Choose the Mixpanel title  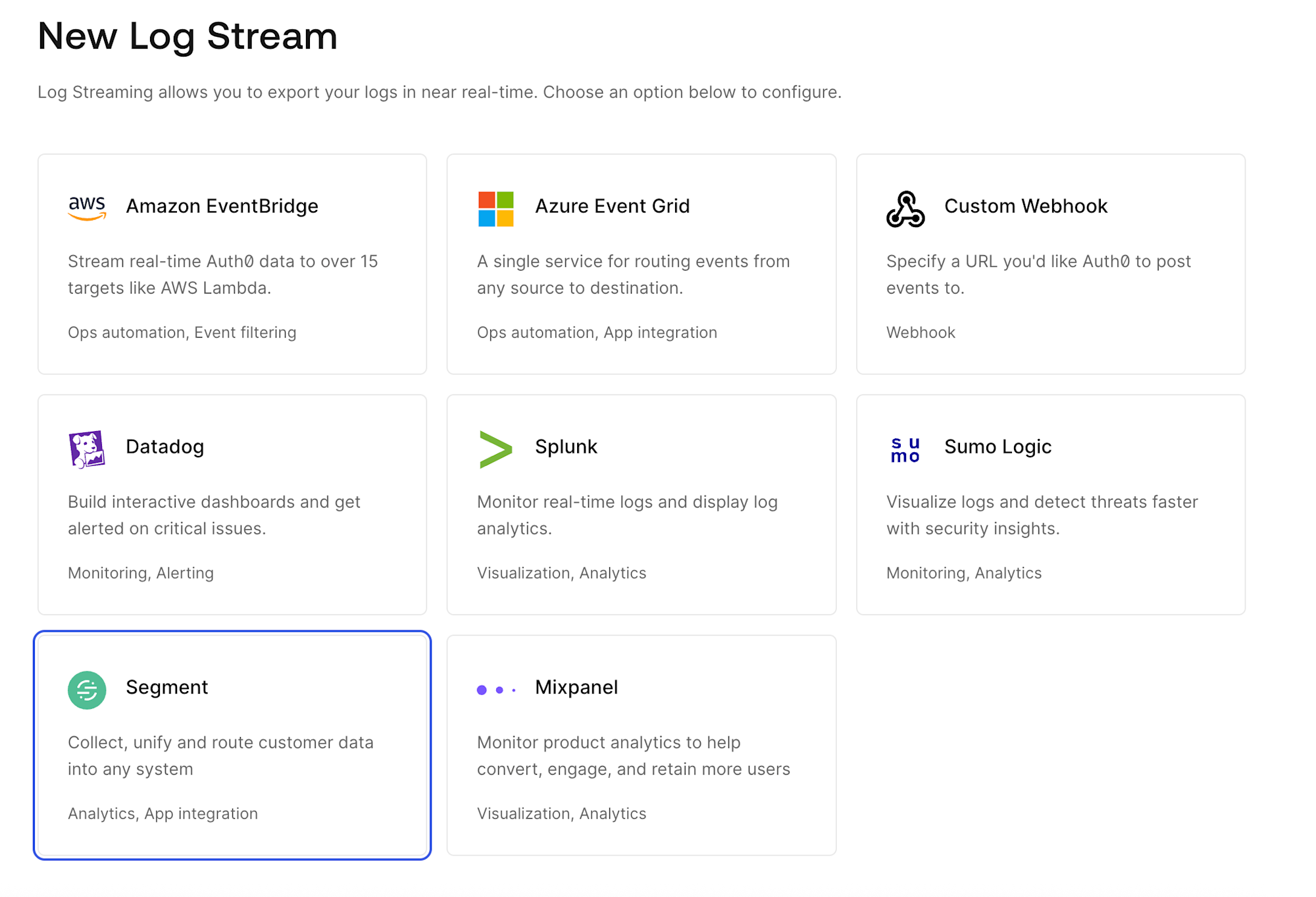pos(576,687)
